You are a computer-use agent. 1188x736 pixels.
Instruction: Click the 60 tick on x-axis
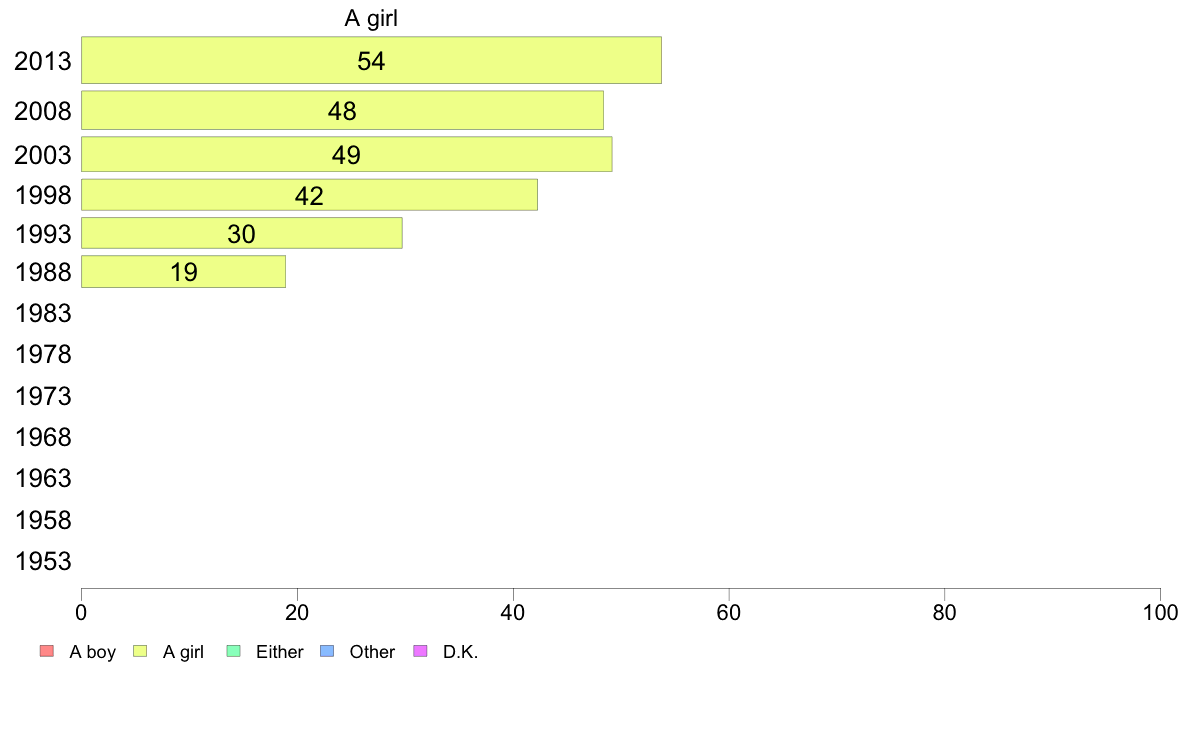pyautogui.click(x=729, y=612)
